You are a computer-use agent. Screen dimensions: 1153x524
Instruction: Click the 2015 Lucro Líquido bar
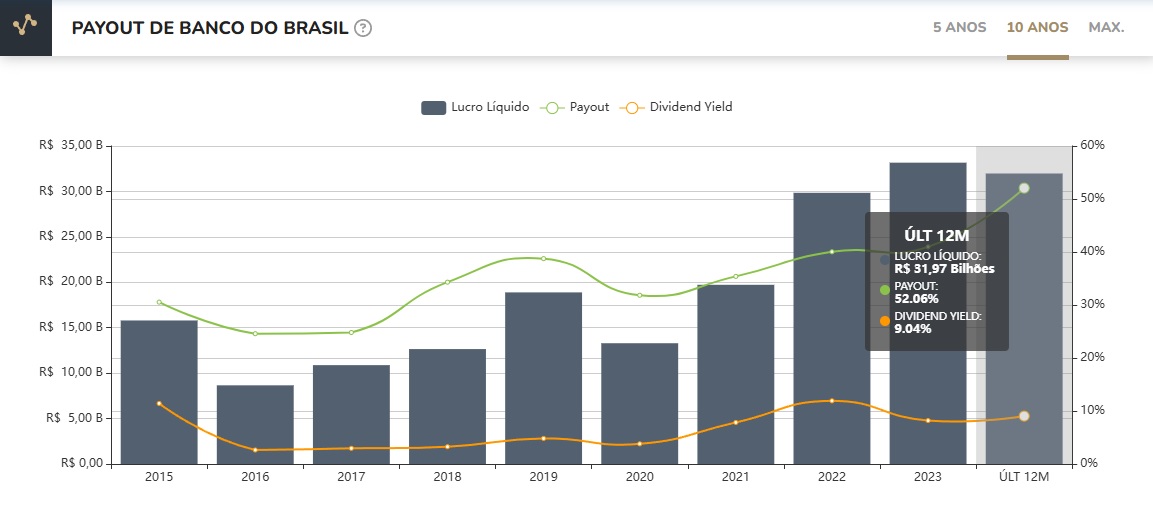pyautogui.click(x=159, y=392)
